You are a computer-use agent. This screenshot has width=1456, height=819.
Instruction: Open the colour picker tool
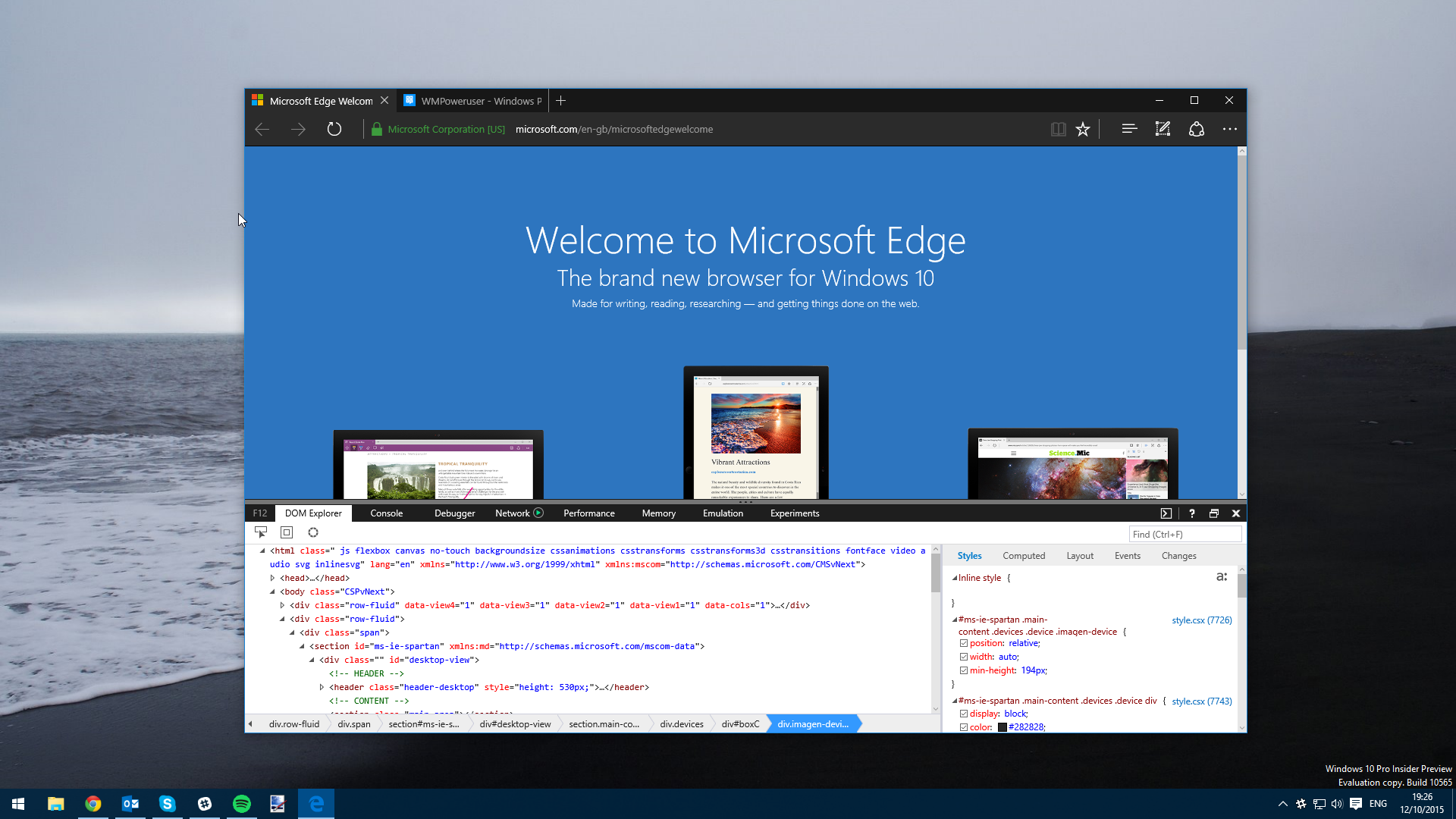[313, 532]
